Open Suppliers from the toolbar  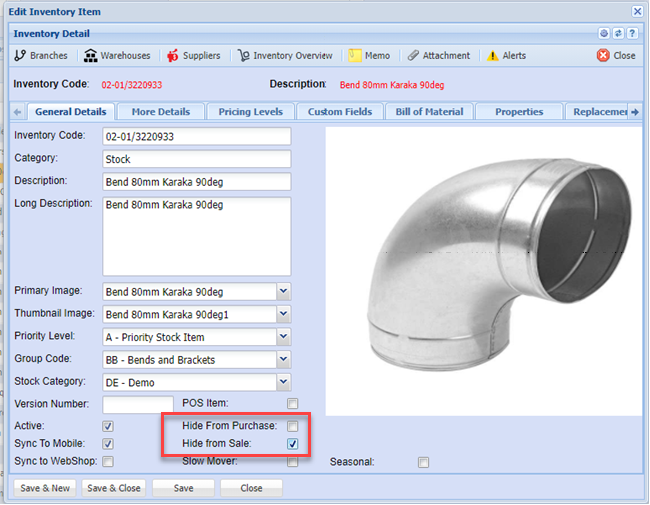[x=173, y=56]
